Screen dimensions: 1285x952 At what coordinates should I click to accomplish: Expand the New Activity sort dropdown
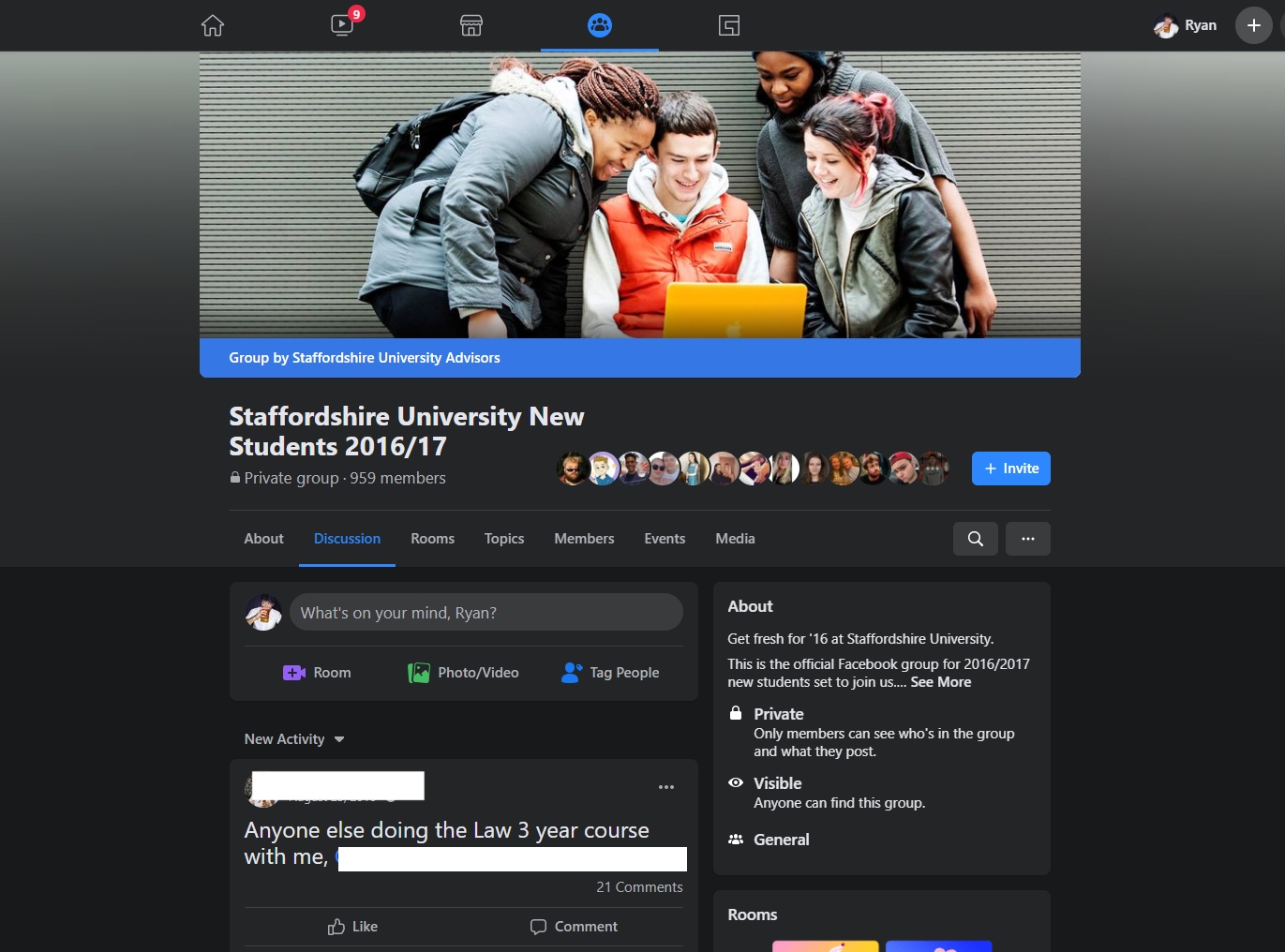pyautogui.click(x=294, y=739)
